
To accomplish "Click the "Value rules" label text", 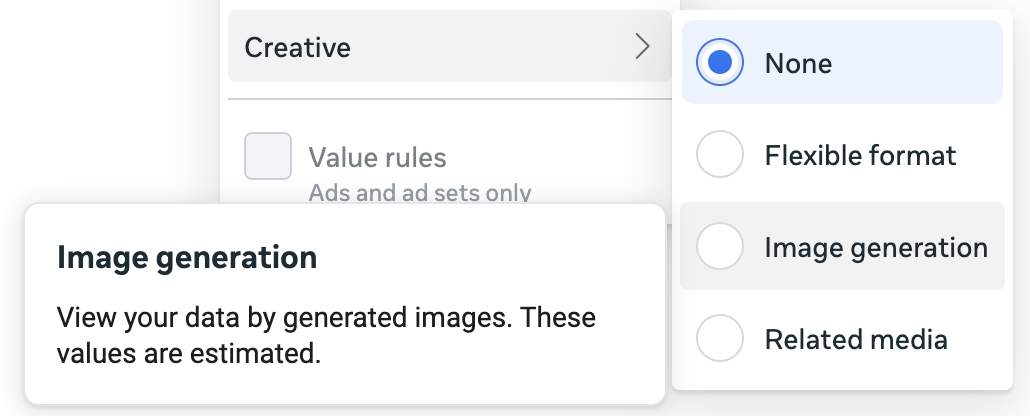I will pyautogui.click(x=377, y=157).
